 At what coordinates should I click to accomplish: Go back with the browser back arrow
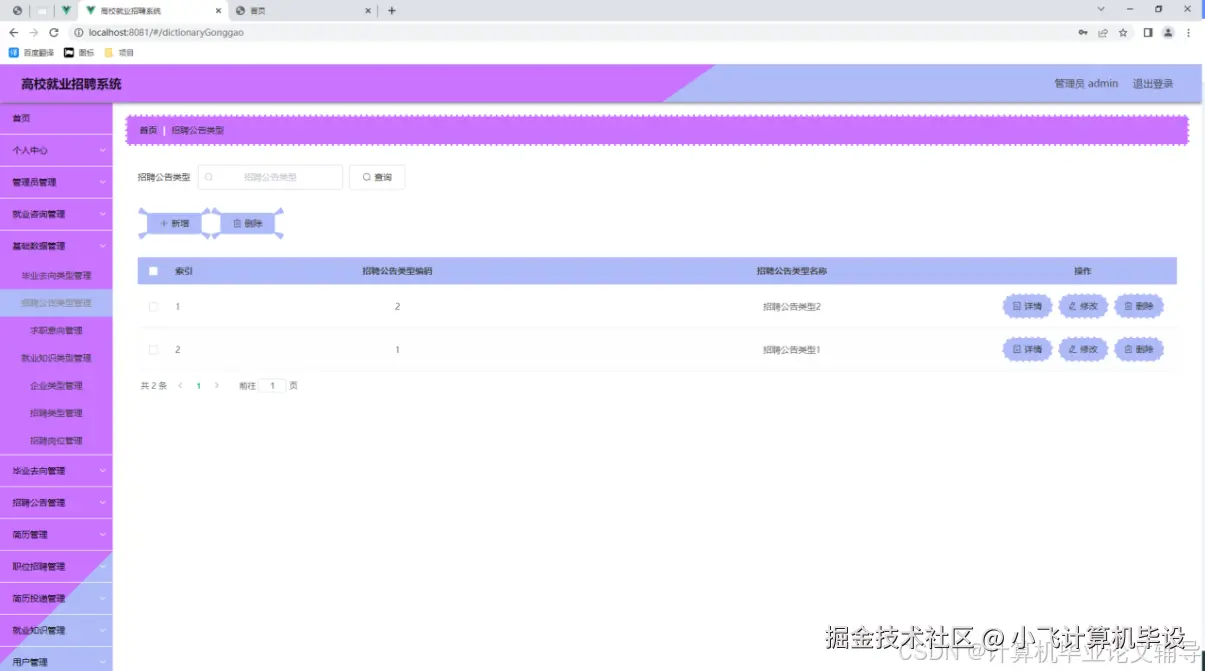pyautogui.click(x=13, y=32)
